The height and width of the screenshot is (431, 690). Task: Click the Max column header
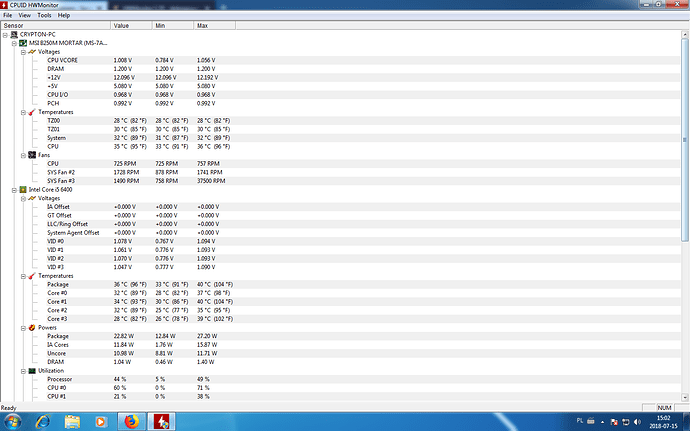(x=202, y=25)
